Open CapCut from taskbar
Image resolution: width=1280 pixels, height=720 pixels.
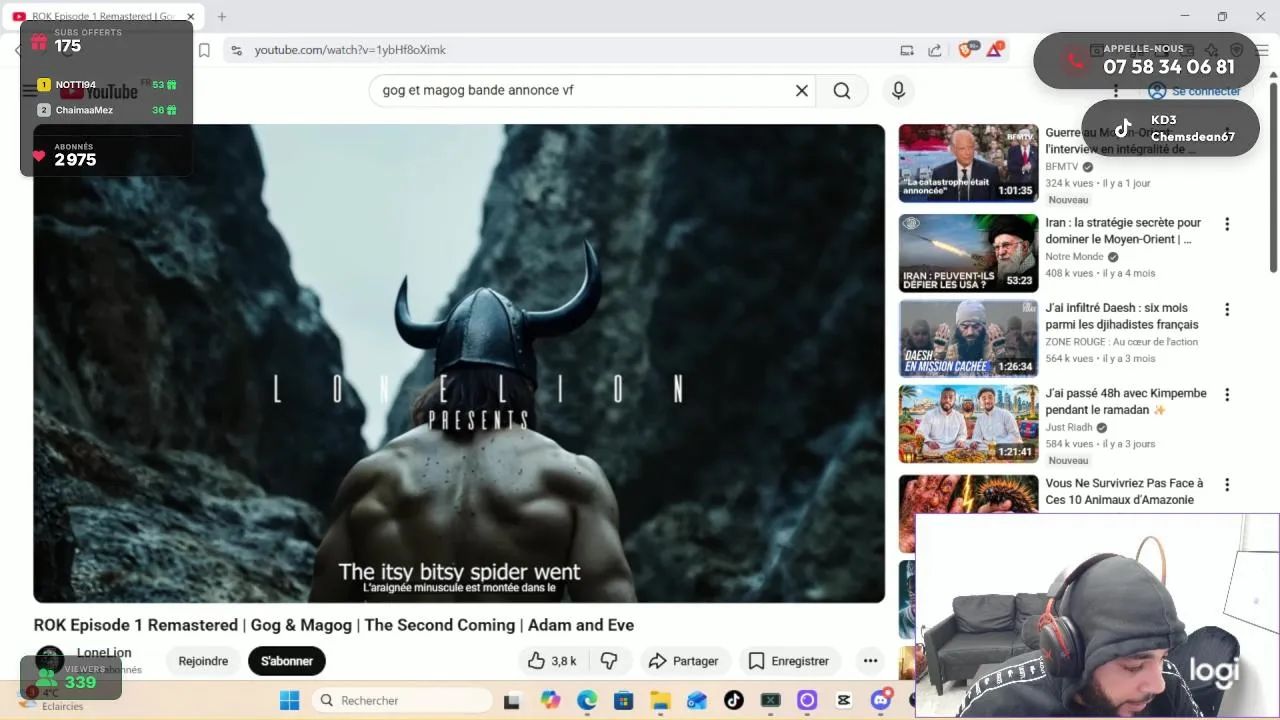(x=844, y=700)
